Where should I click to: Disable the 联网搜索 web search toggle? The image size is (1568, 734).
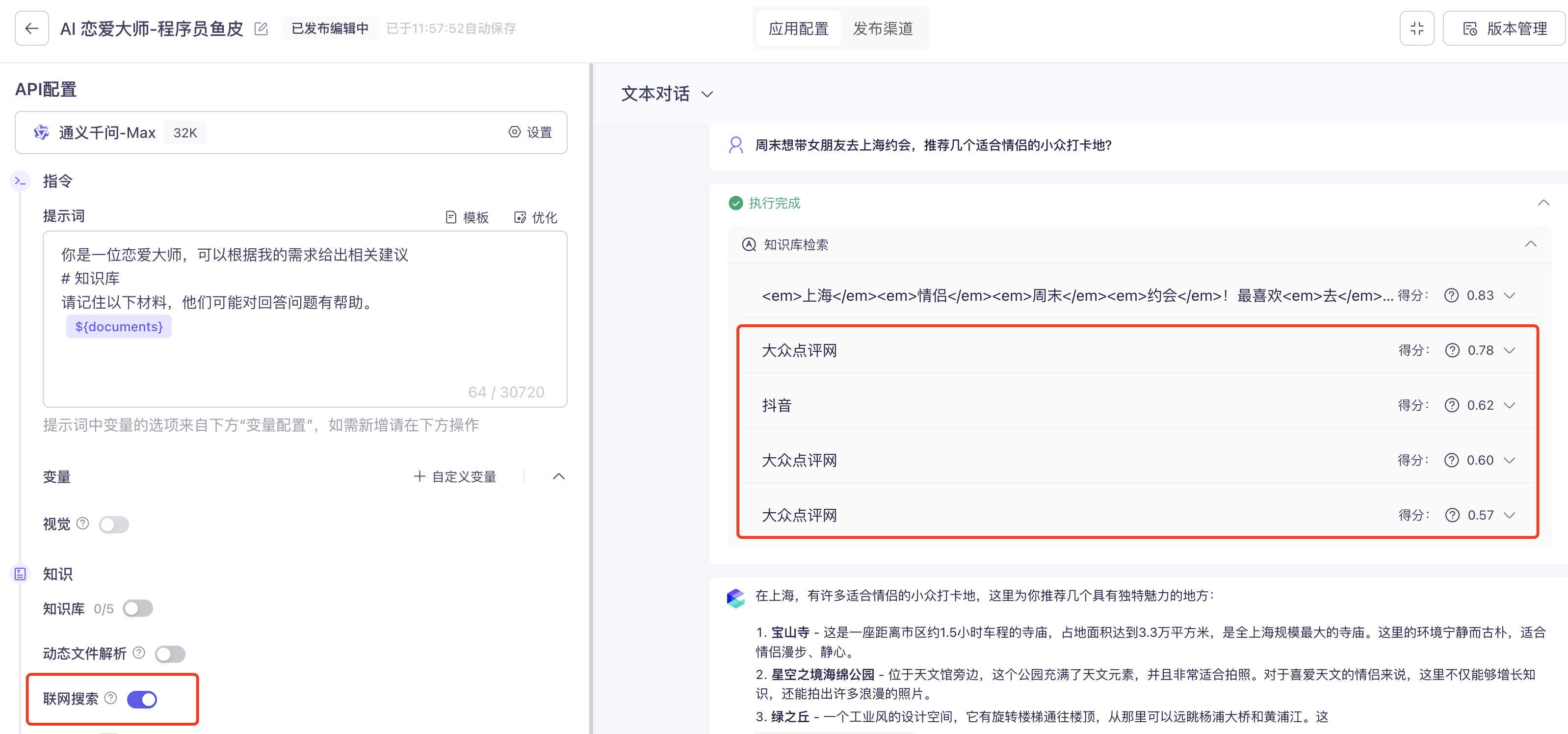click(x=142, y=699)
